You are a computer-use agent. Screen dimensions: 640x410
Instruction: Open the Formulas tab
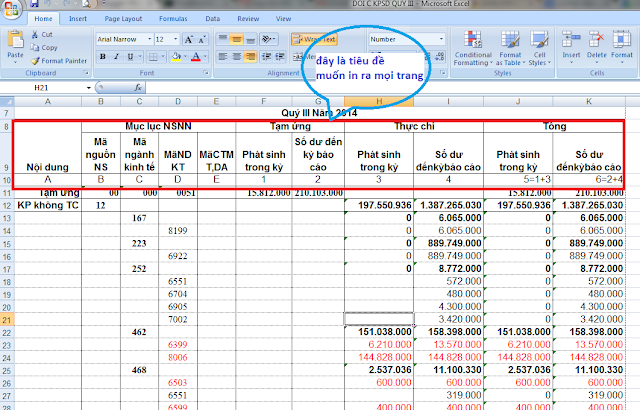173,19
